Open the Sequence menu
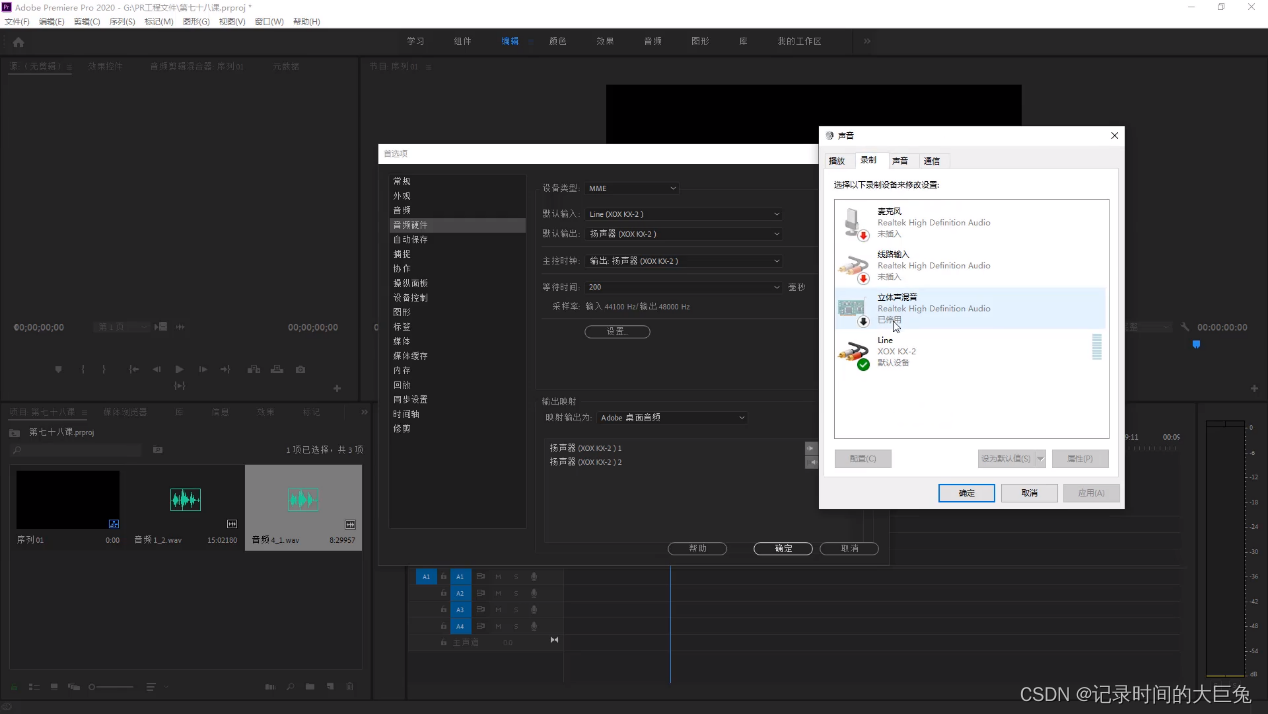 (121, 21)
